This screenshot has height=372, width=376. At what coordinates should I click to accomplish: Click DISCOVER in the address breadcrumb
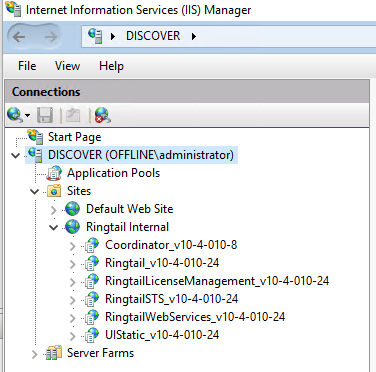tap(153, 36)
